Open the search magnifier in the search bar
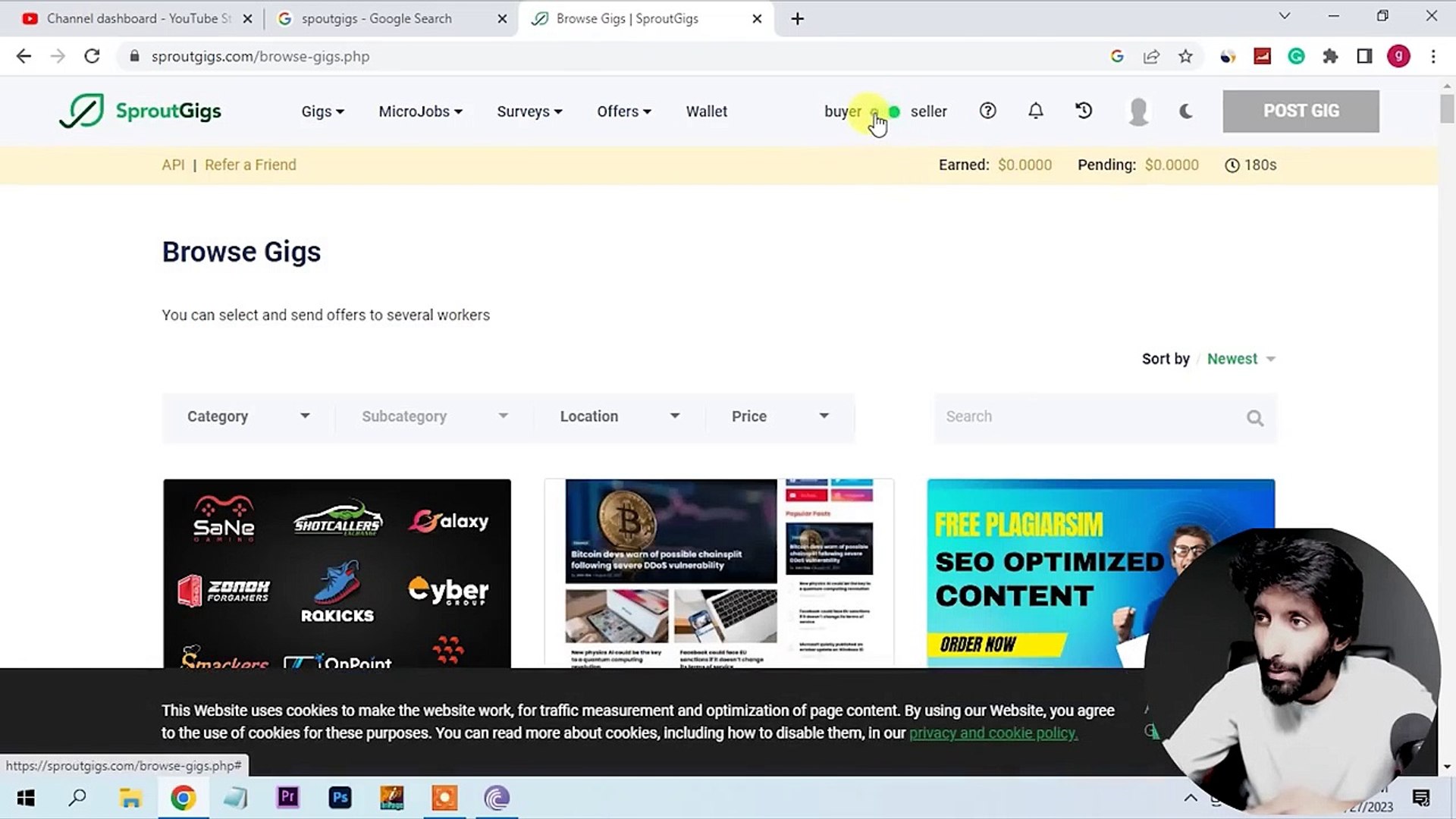 (x=1255, y=417)
